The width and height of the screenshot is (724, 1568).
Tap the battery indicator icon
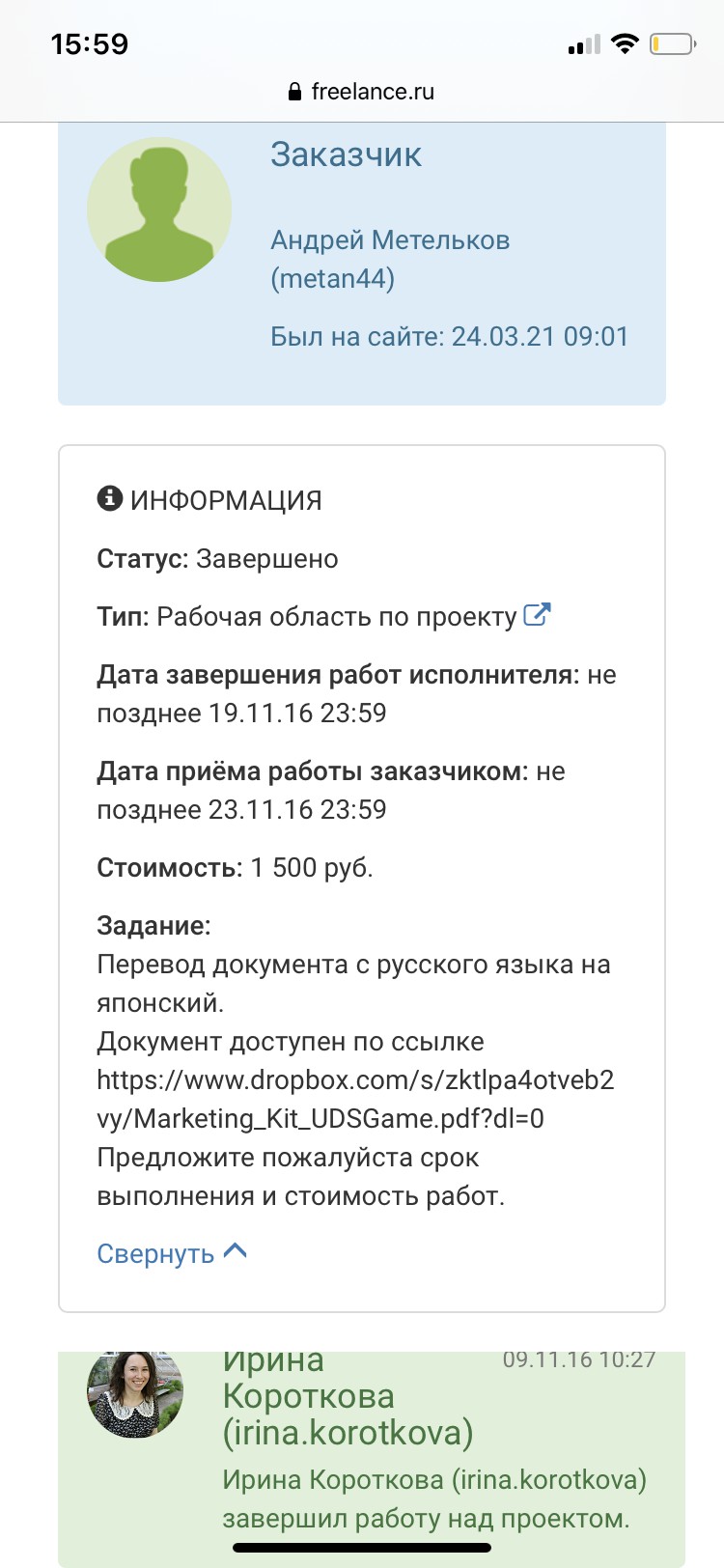(x=672, y=43)
